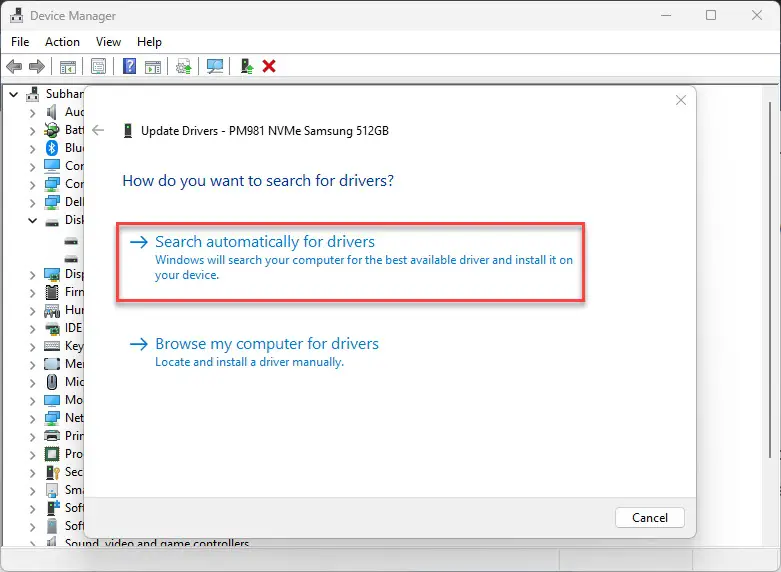781x572 pixels.
Task: Expand the Network adapters chevron
Action: tap(32, 419)
